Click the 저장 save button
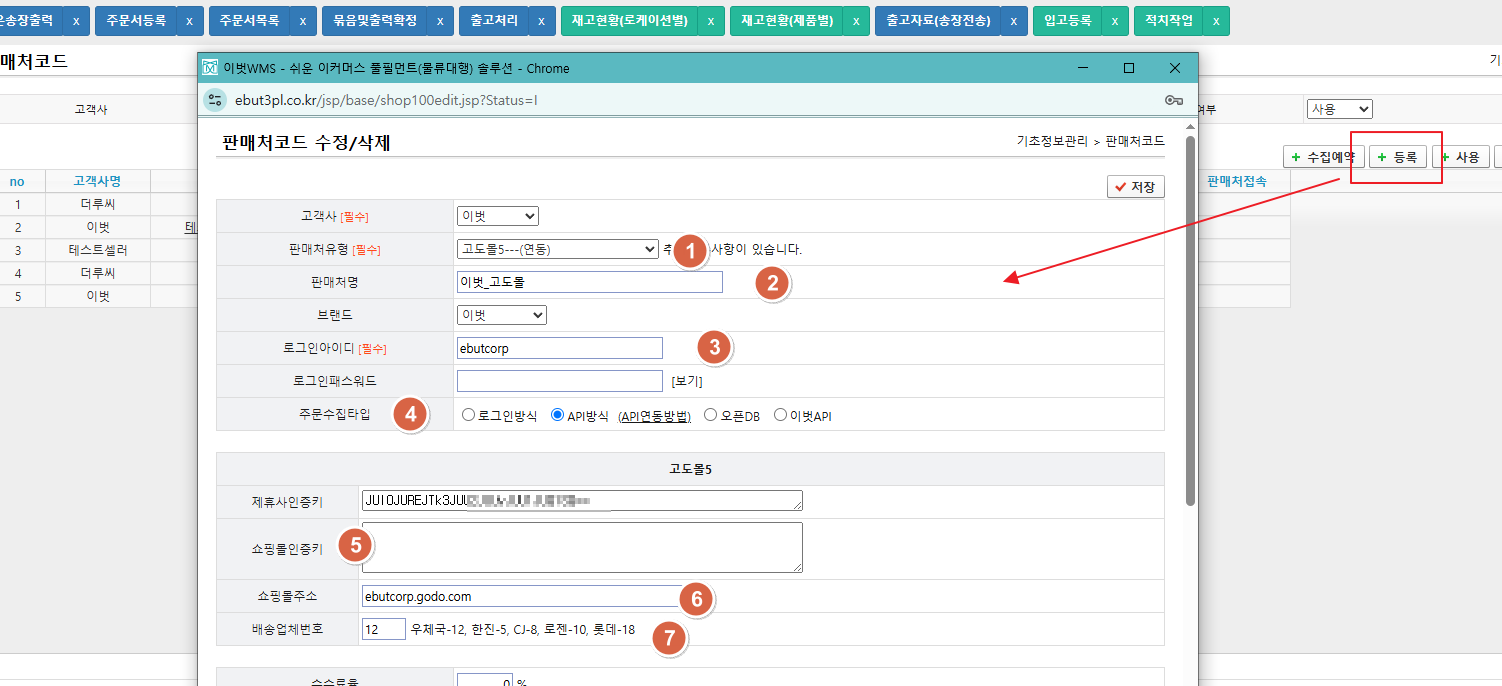This screenshot has width=1502, height=686. [x=1135, y=187]
